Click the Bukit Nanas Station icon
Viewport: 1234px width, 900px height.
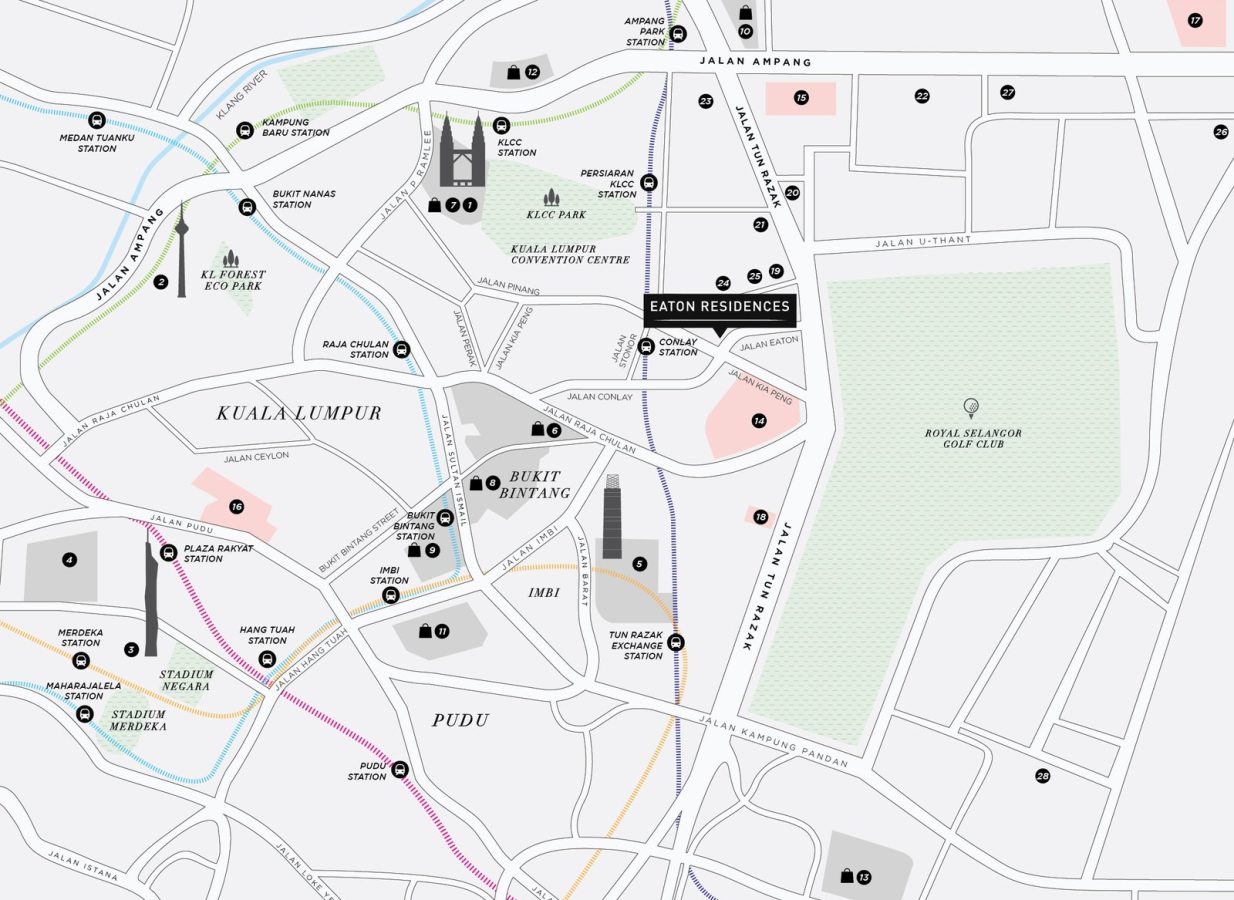click(248, 207)
